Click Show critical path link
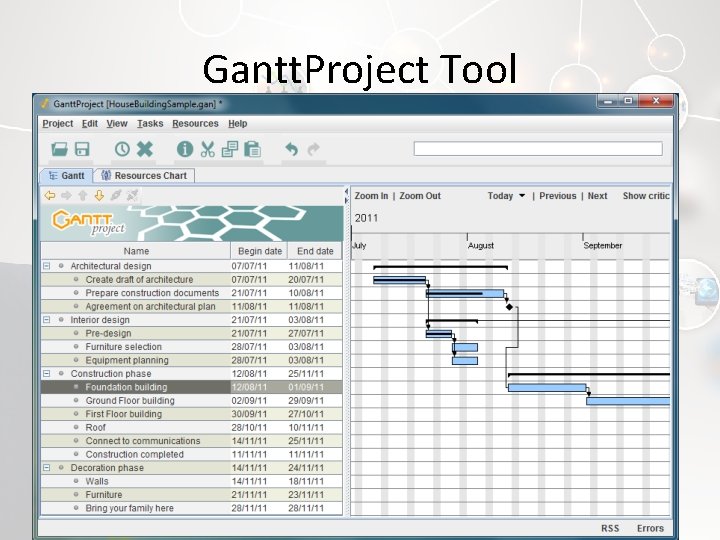The image size is (720, 540). (646, 196)
